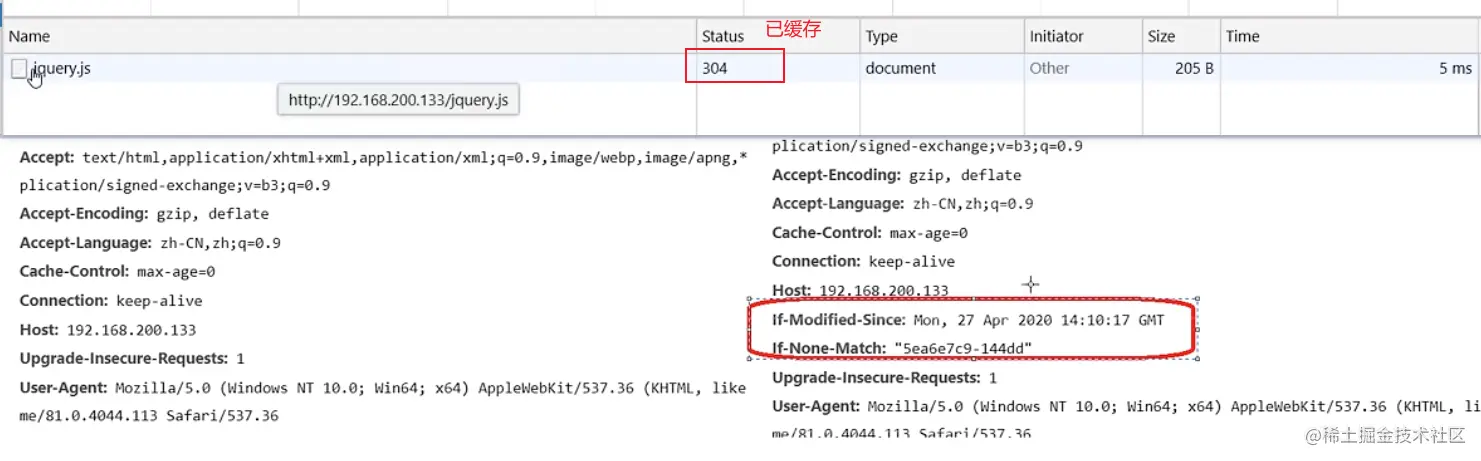
Task: Click left panel Host: 192.168.200.133
Action: pyautogui.click(x=108, y=329)
